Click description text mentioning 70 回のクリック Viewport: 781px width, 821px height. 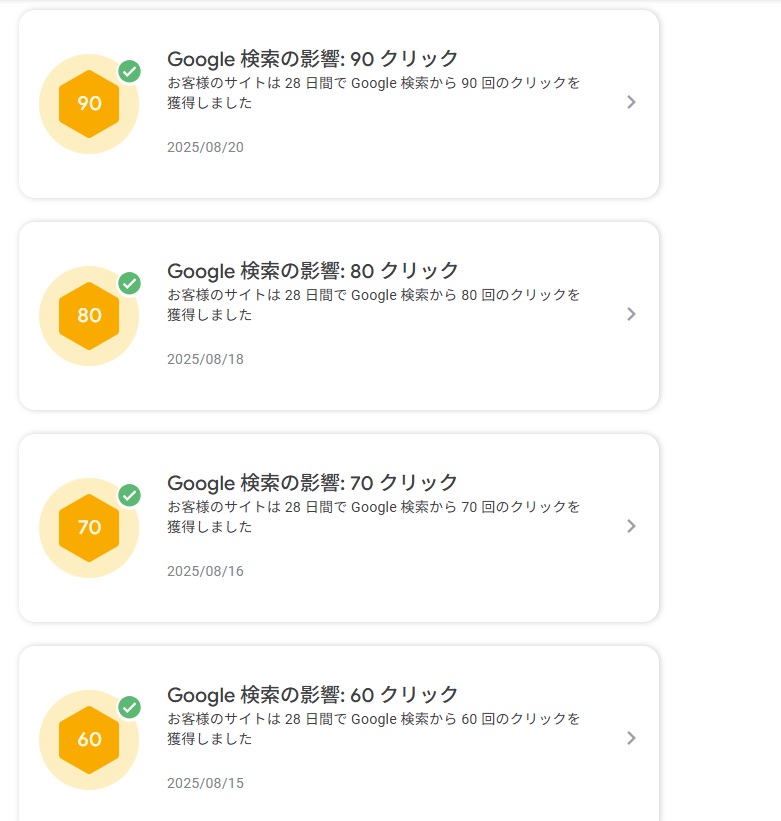[373, 517]
